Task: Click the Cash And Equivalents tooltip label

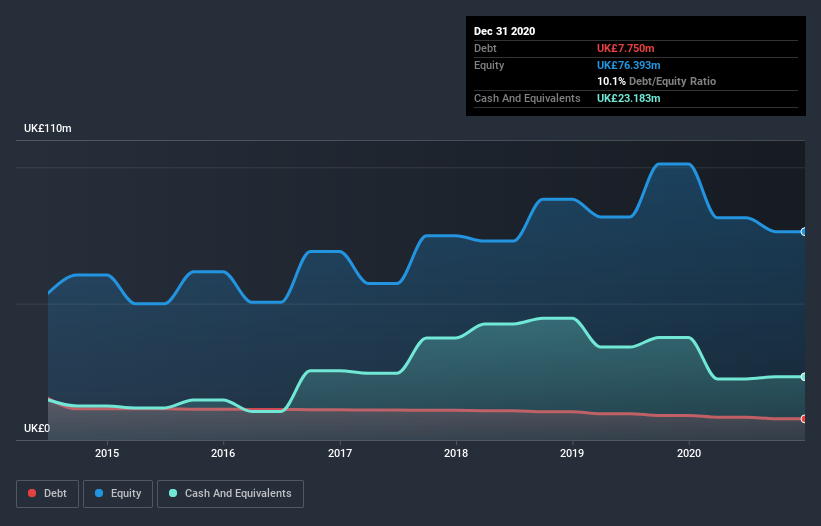Action: pos(527,98)
